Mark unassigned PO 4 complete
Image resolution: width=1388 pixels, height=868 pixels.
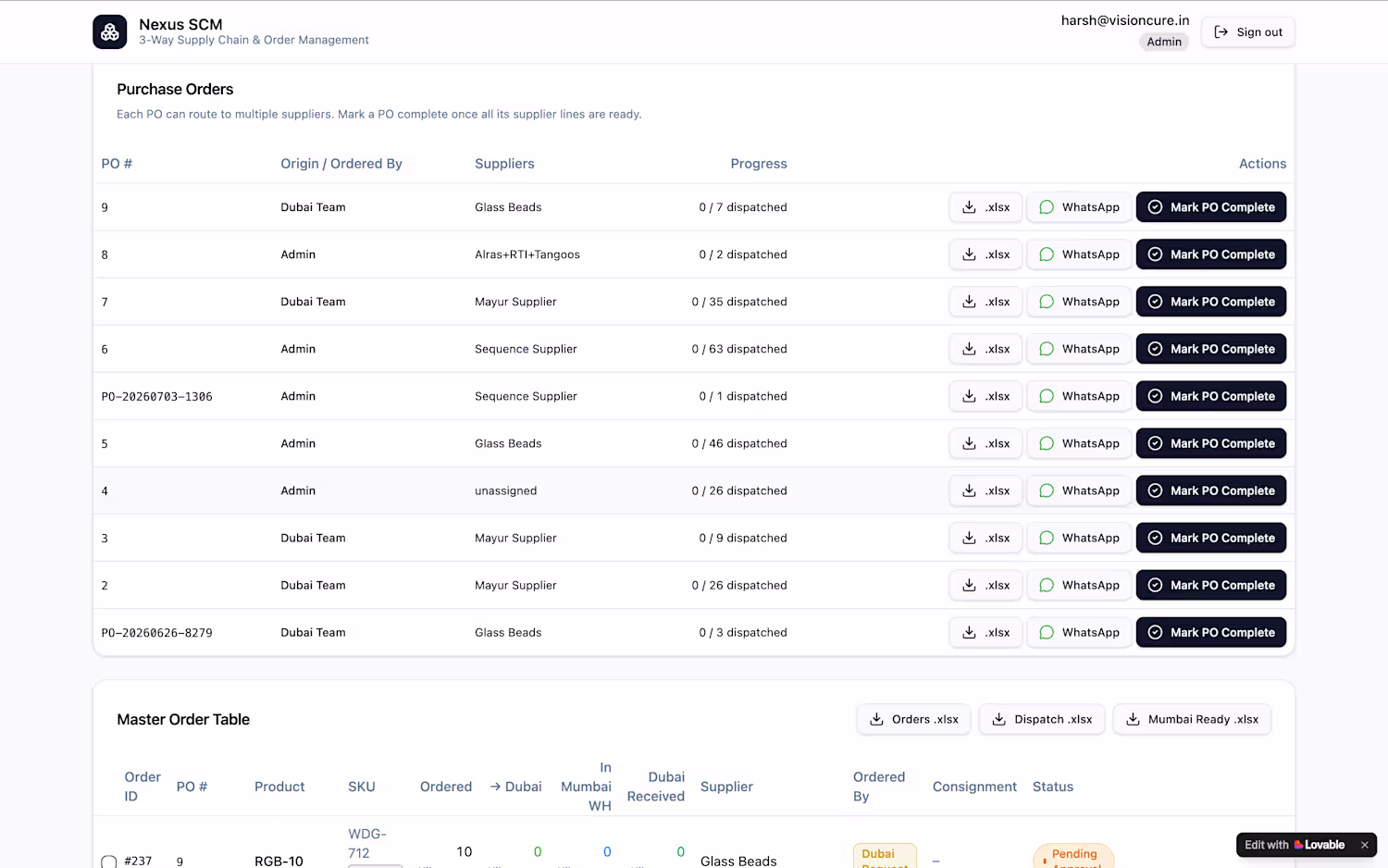pos(1211,490)
